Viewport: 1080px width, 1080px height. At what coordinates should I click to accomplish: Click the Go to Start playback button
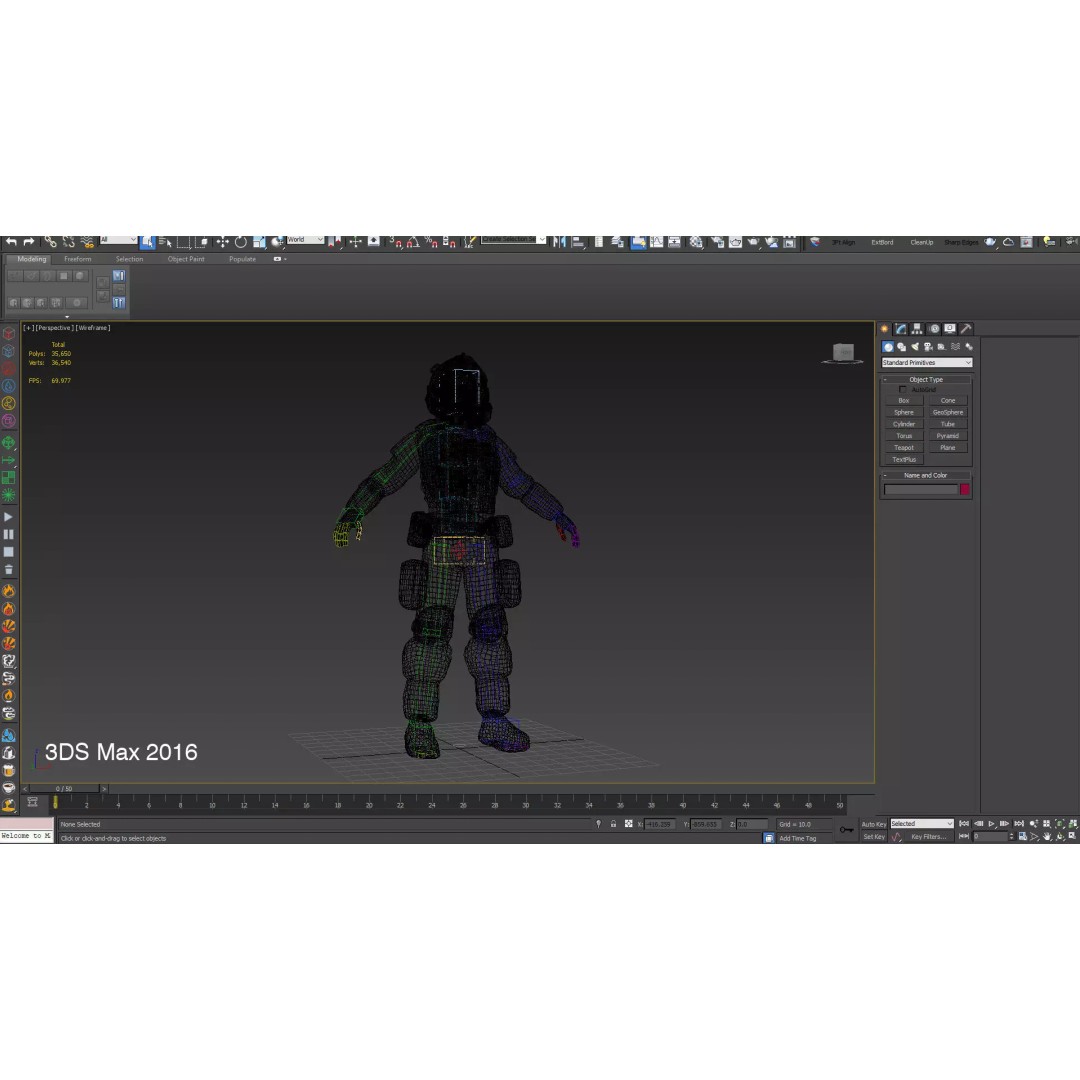(964, 824)
